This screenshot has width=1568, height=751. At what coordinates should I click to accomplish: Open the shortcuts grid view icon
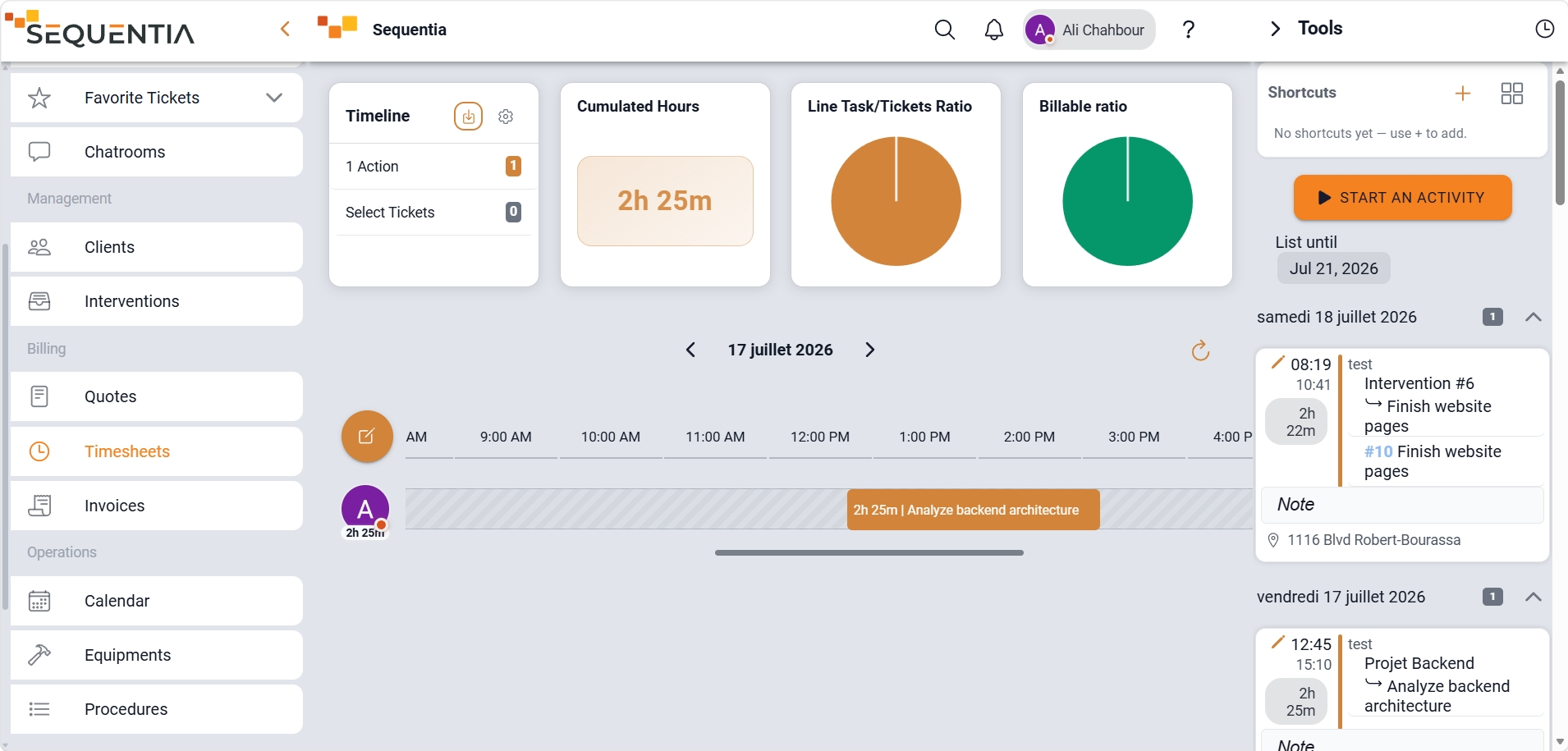(x=1511, y=93)
